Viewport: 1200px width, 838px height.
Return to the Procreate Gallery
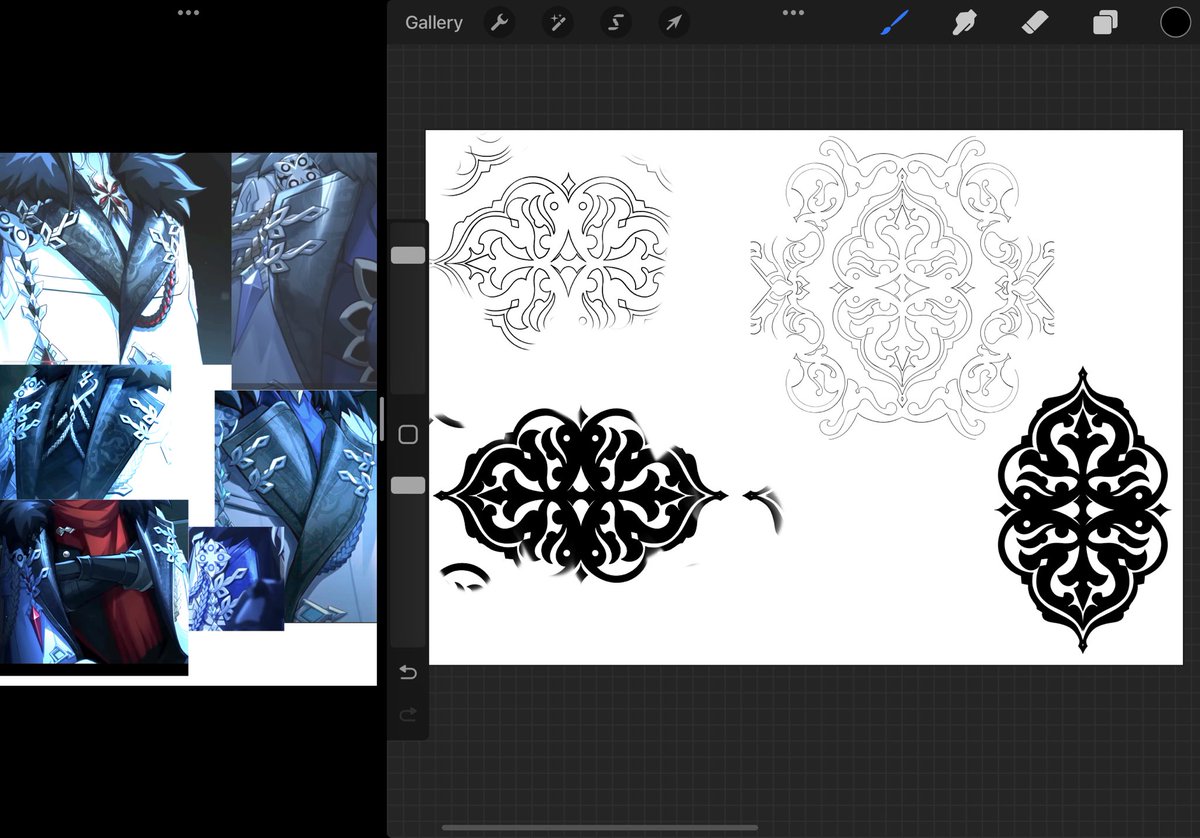pos(433,22)
